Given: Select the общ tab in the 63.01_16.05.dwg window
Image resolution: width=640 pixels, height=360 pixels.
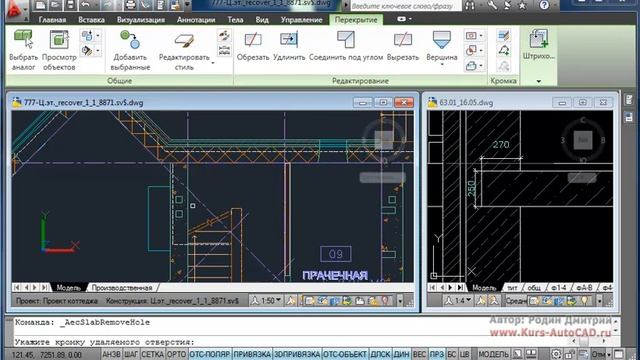Looking at the screenshot, I should [x=534, y=288].
